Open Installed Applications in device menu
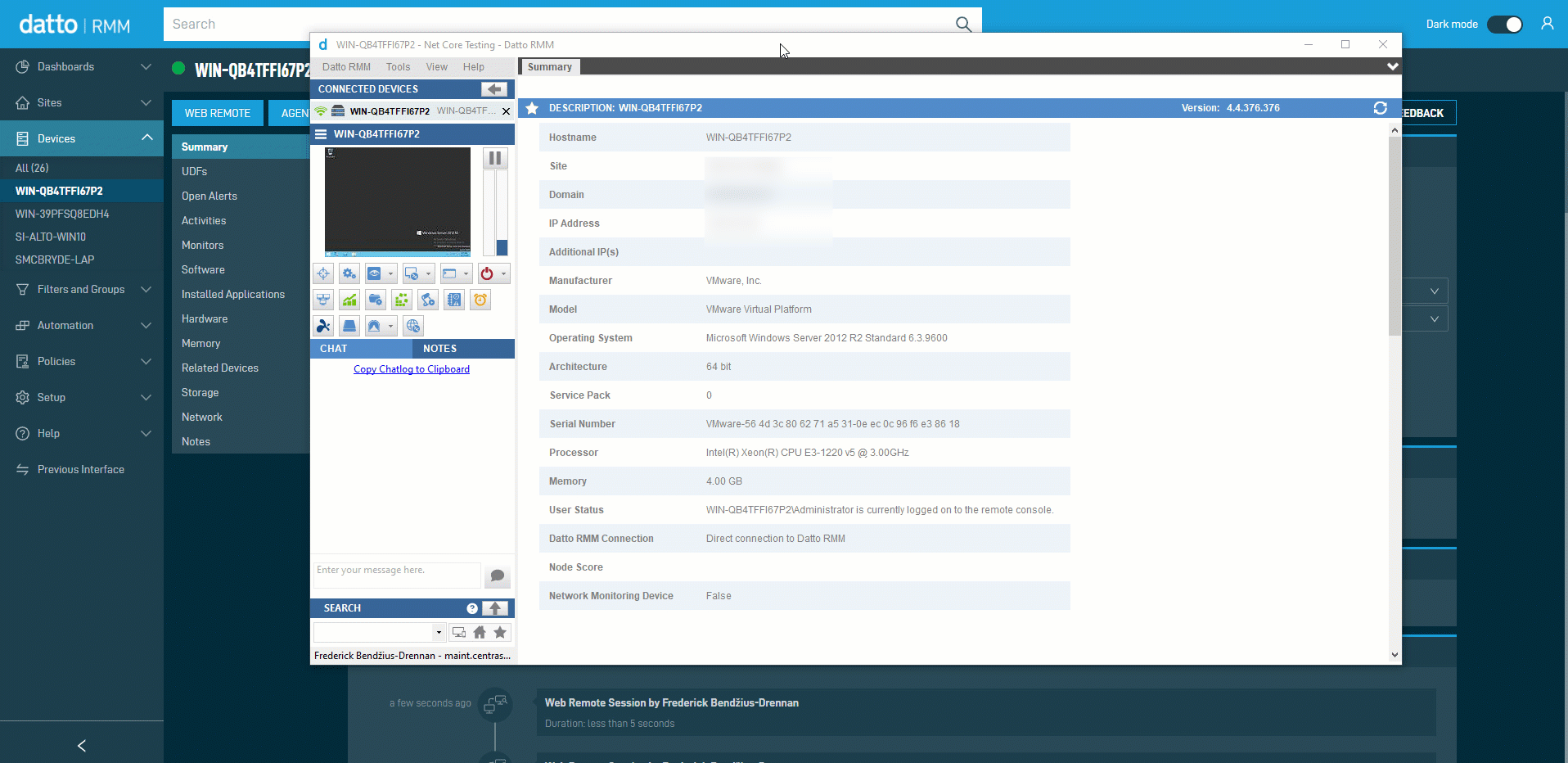Screen dimensions: 1568x763 click(233, 295)
